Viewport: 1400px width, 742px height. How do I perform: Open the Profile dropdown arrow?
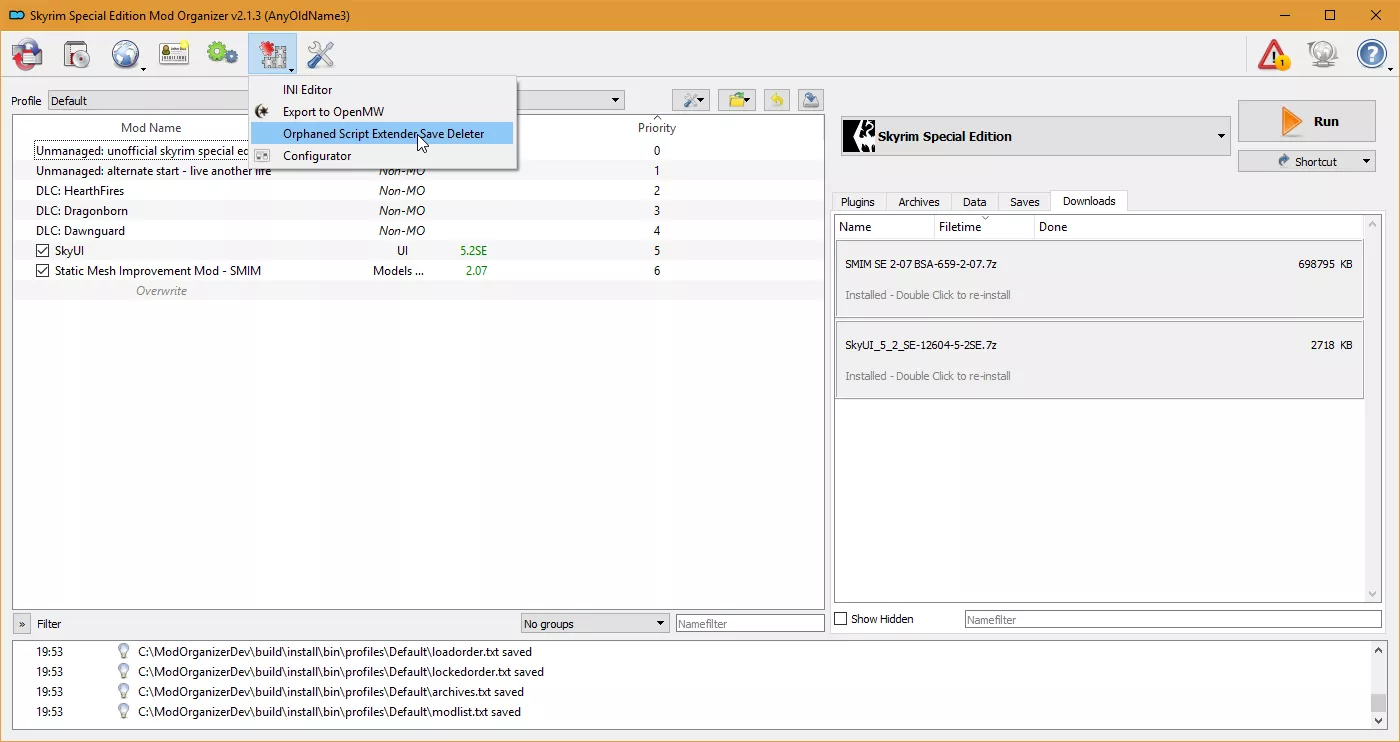[x=617, y=100]
